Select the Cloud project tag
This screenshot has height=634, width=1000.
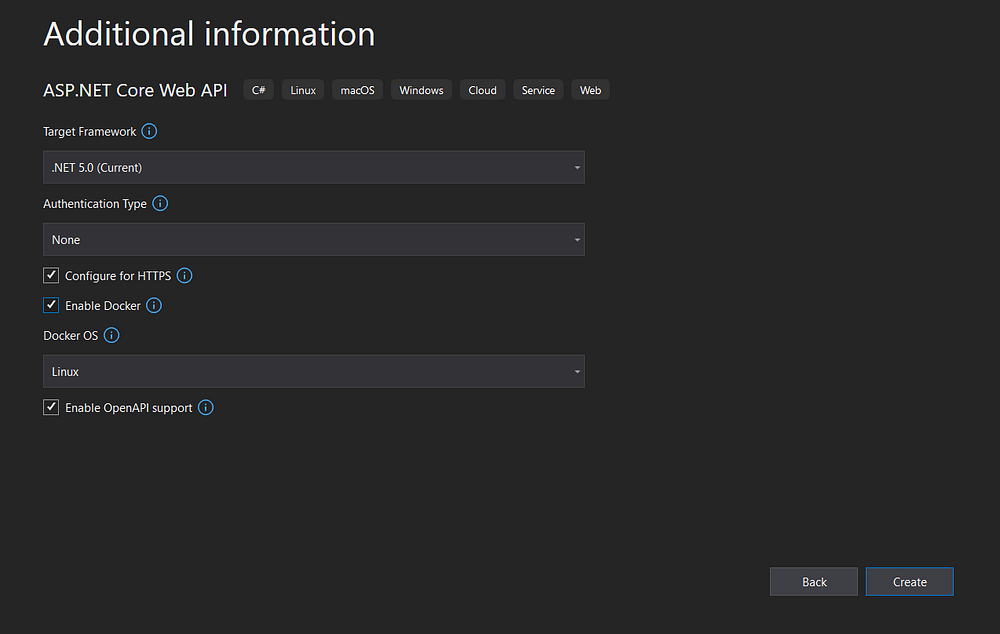point(482,89)
